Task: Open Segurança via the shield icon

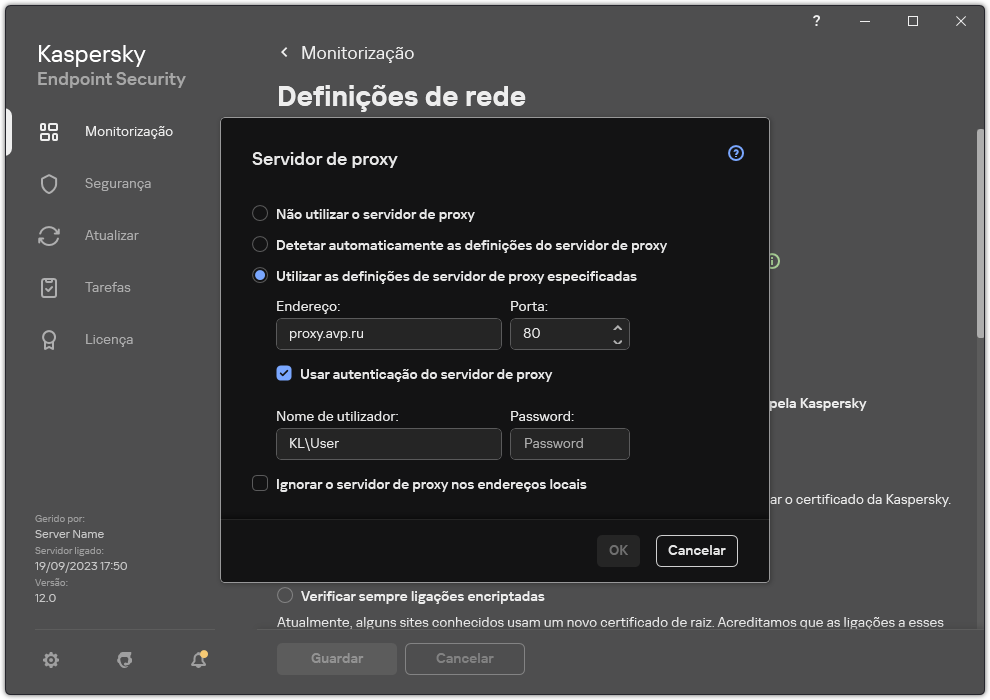Action: pos(49,183)
